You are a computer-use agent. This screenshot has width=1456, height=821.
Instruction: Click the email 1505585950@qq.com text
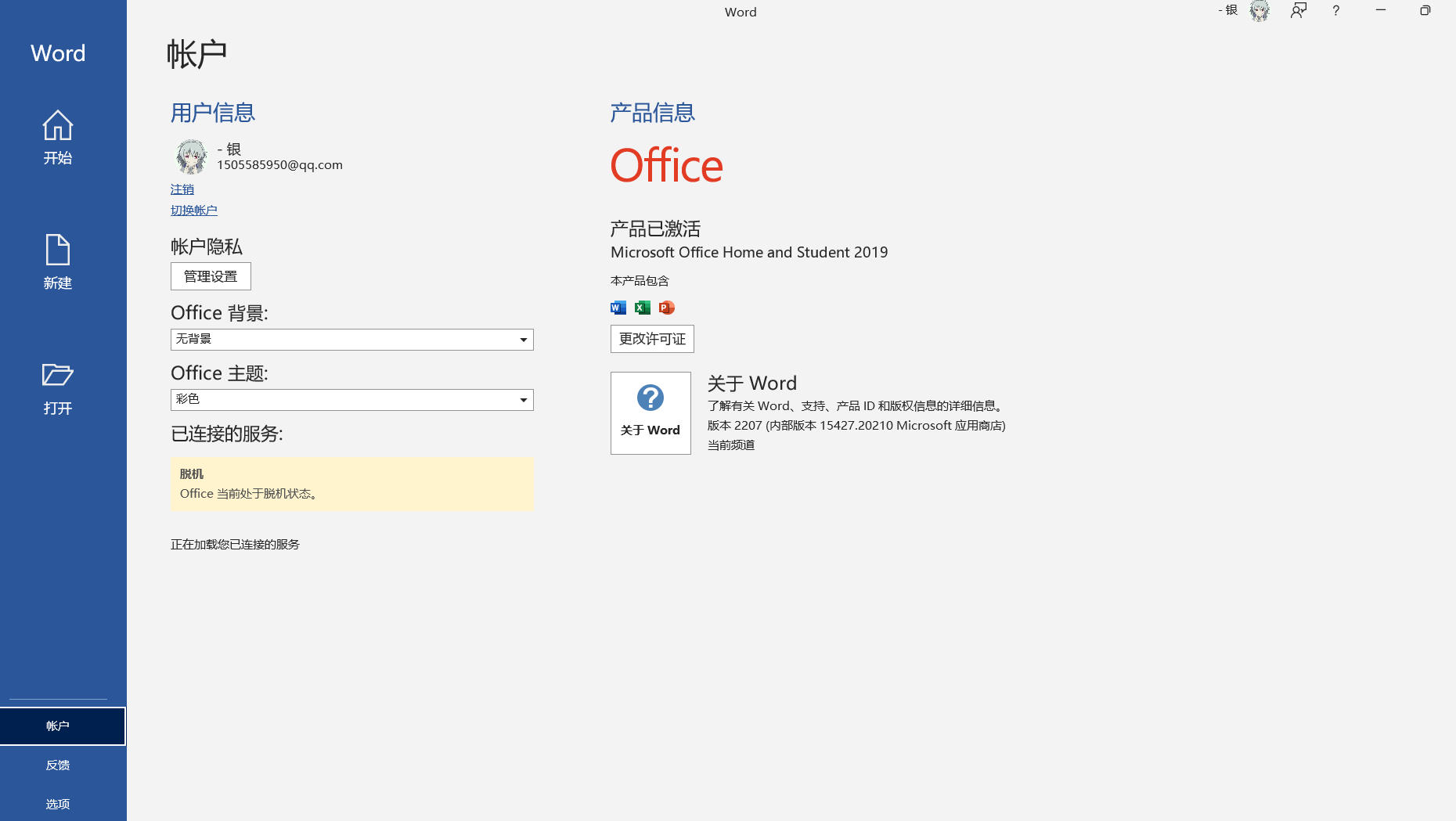[x=279, y=165]
